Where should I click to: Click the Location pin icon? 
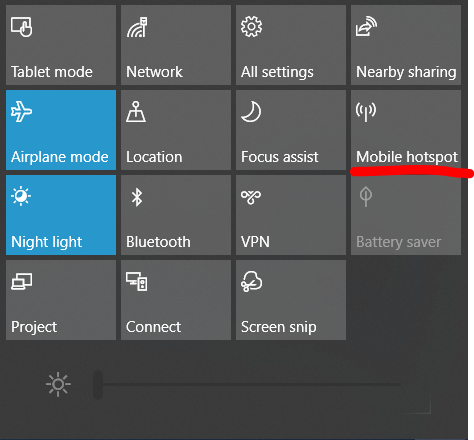136,112
